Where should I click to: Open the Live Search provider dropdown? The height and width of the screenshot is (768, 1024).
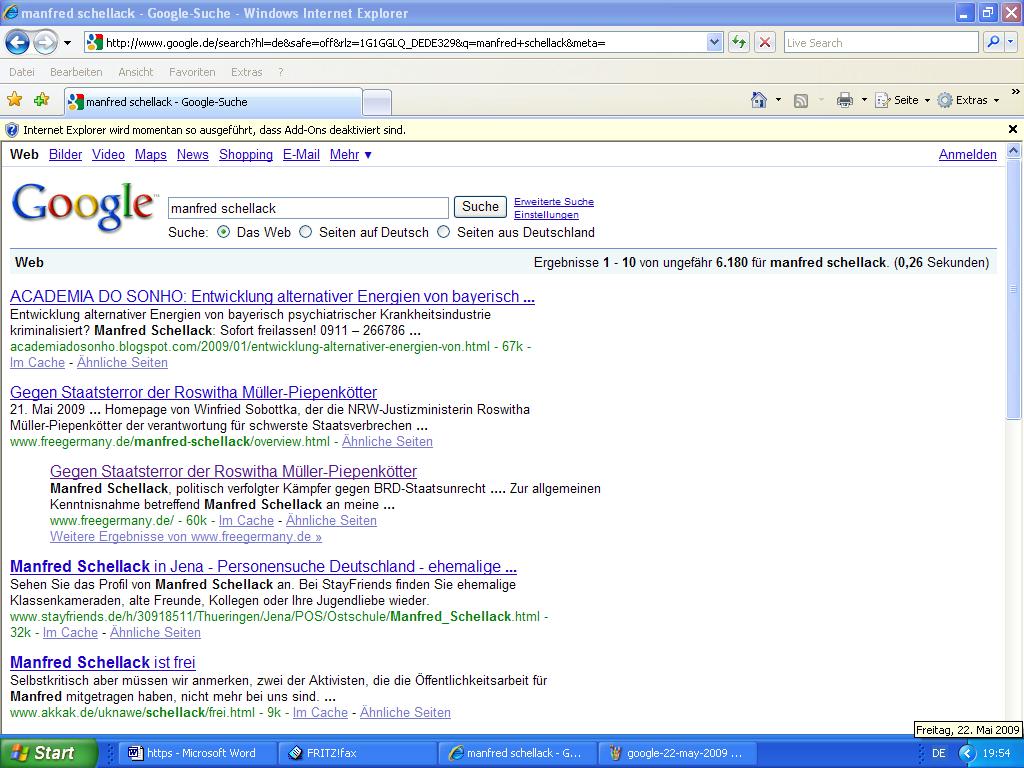coord(1011,42)
